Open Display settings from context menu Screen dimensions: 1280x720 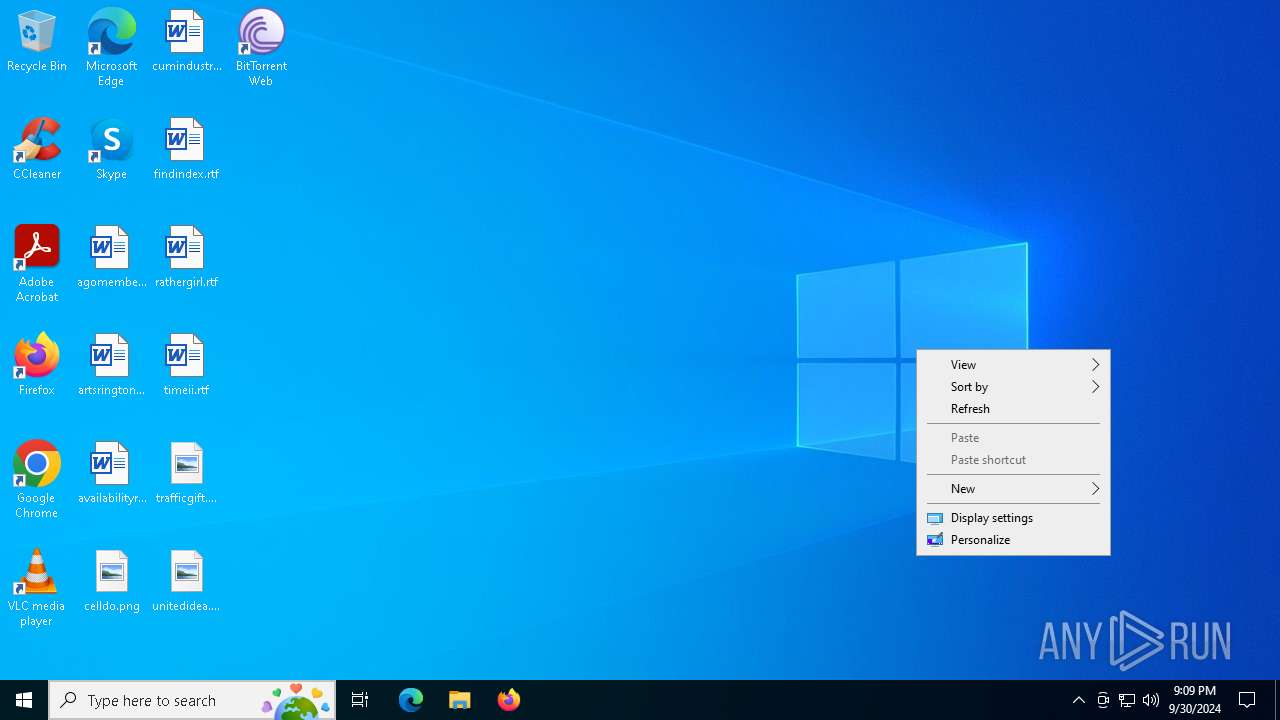[1013, 518]
